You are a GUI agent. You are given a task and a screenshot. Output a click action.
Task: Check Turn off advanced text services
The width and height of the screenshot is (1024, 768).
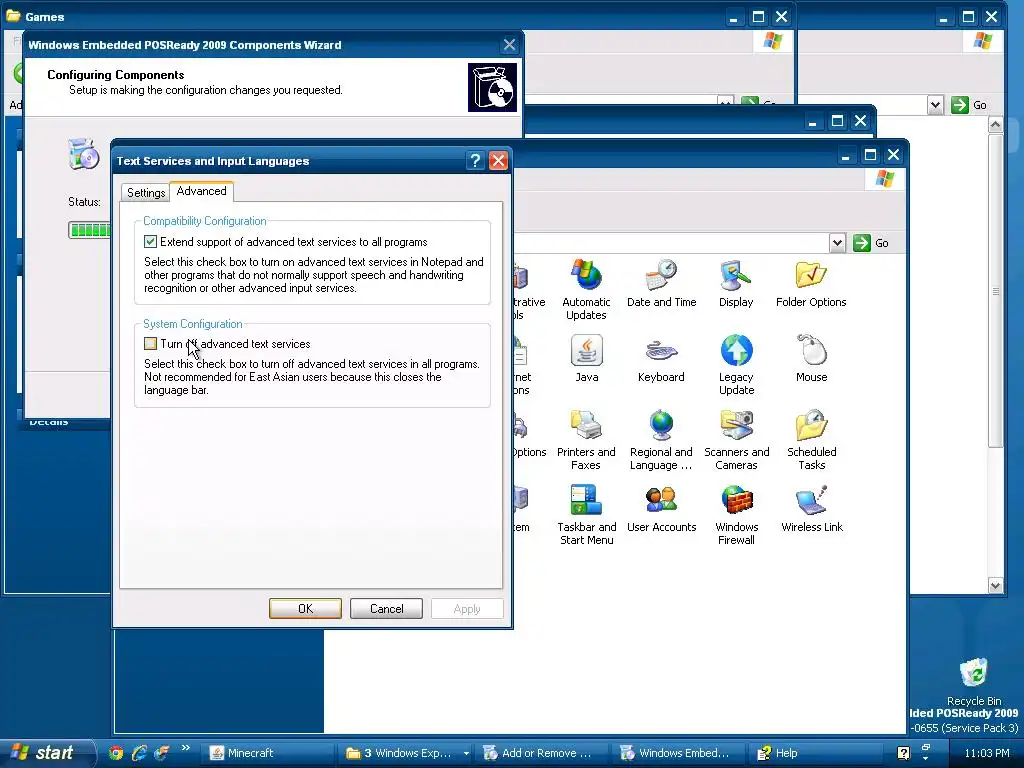coord(150,344)
